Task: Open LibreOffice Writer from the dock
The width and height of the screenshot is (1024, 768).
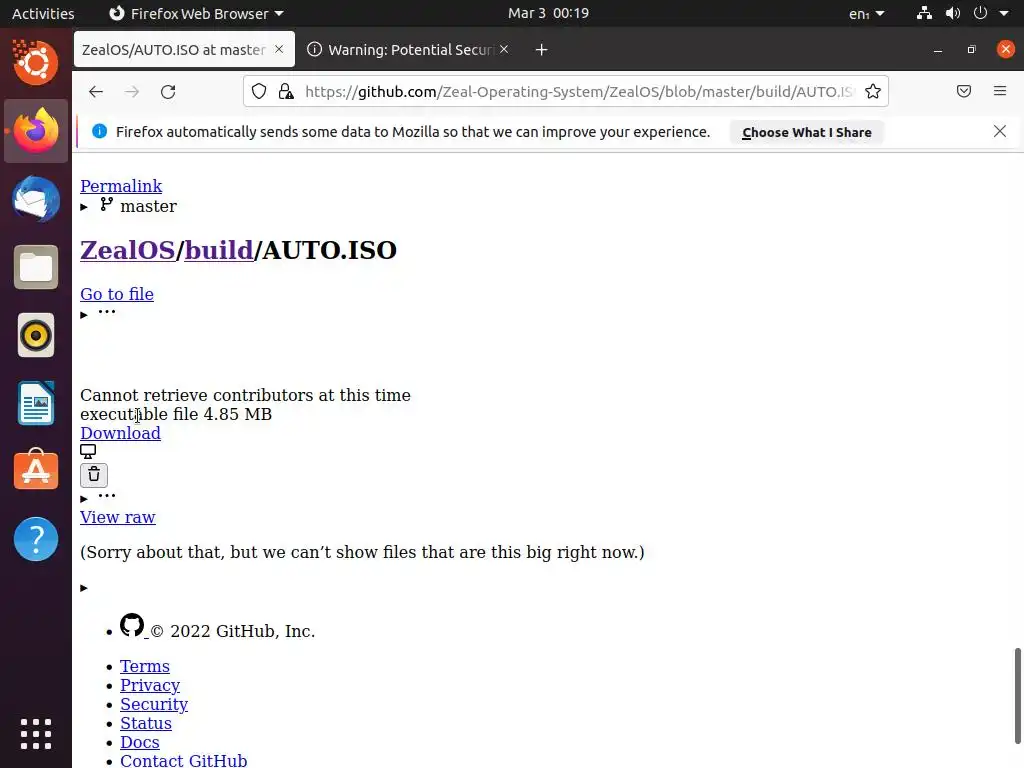Action: pyautogui.click(x=36, y=403)
